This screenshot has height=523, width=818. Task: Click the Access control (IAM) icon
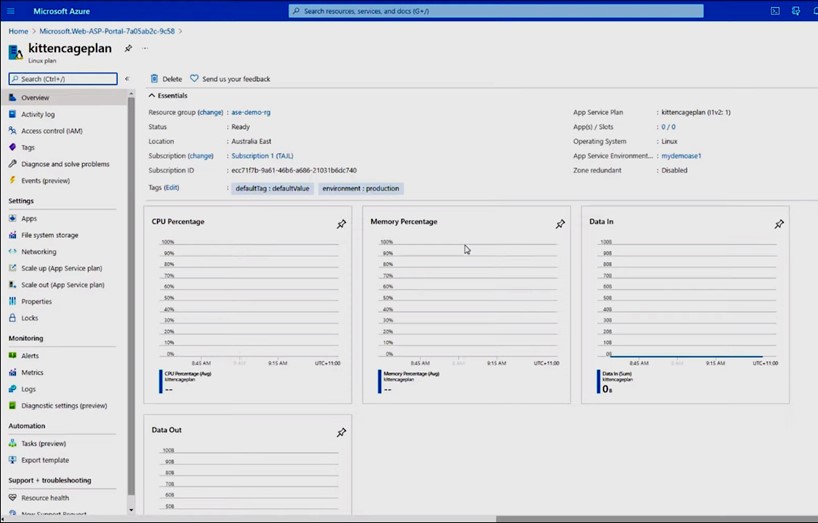[x=13, y=131]
